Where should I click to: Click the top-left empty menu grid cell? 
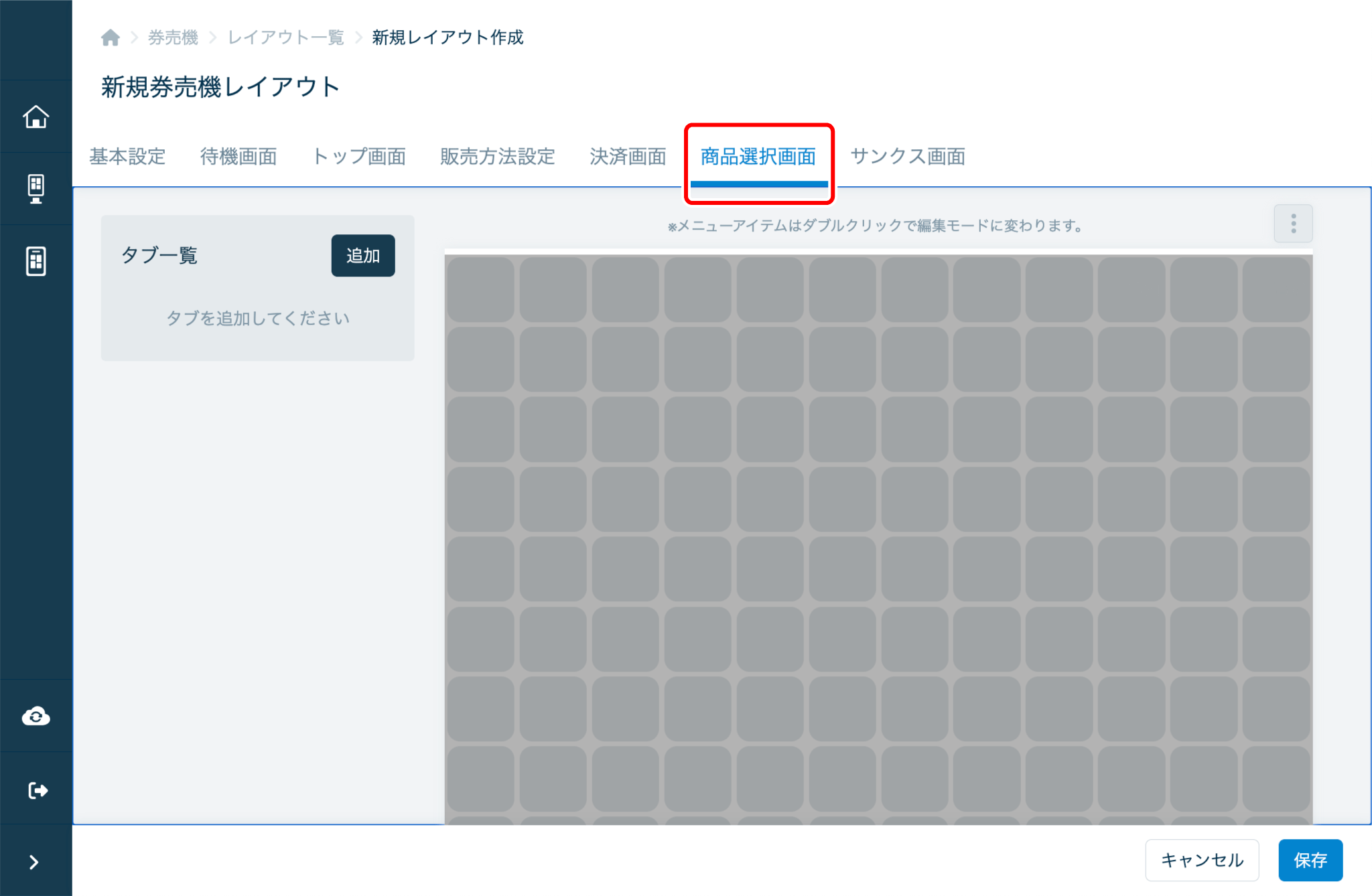click(x=480, y=289)
